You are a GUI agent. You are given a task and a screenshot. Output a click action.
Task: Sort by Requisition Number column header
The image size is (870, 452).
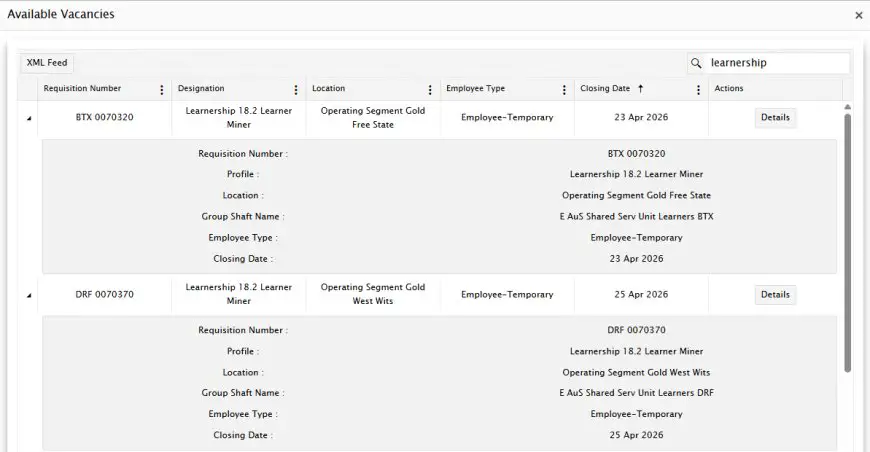tap(82, 89)
